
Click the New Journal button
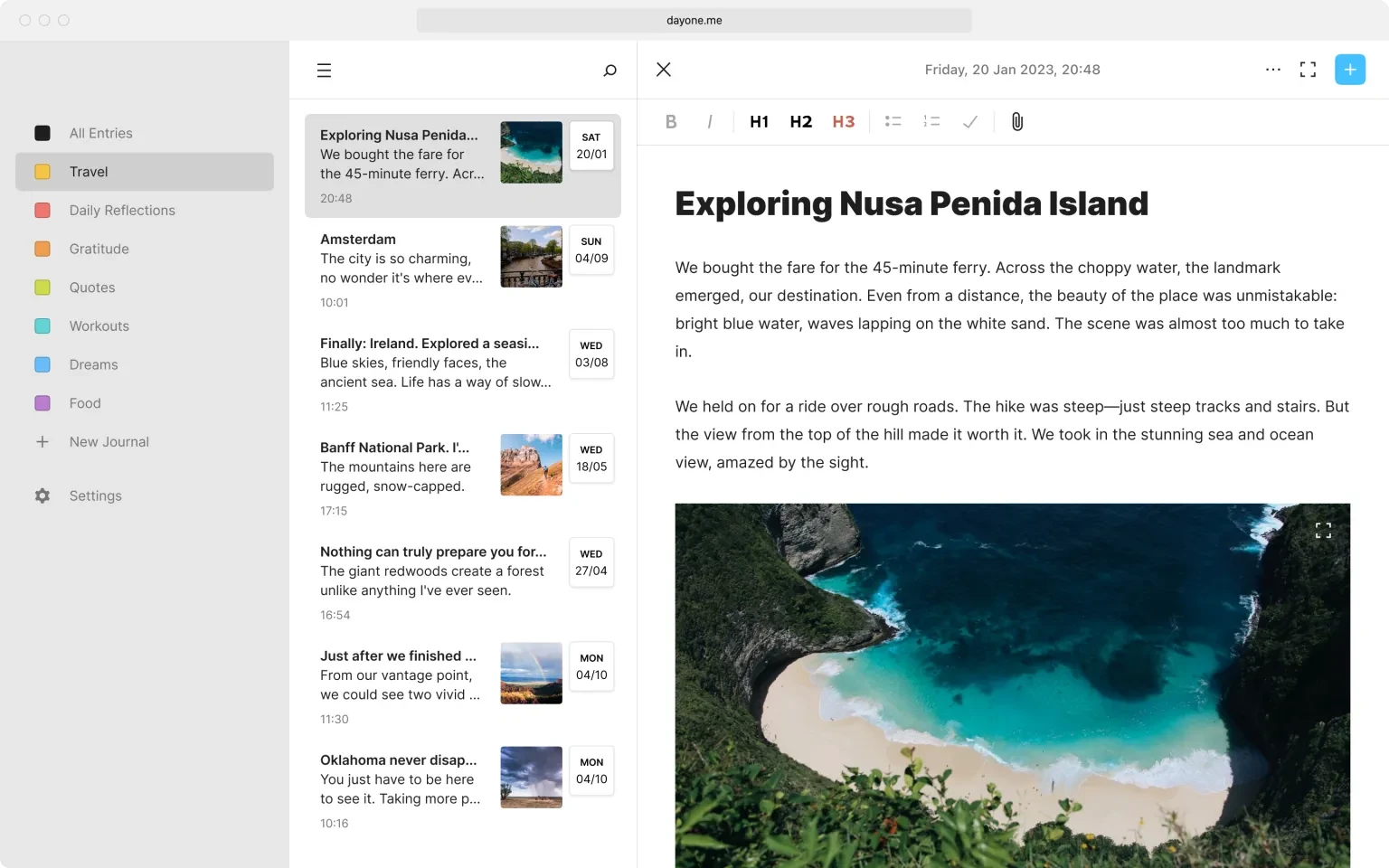109,442
